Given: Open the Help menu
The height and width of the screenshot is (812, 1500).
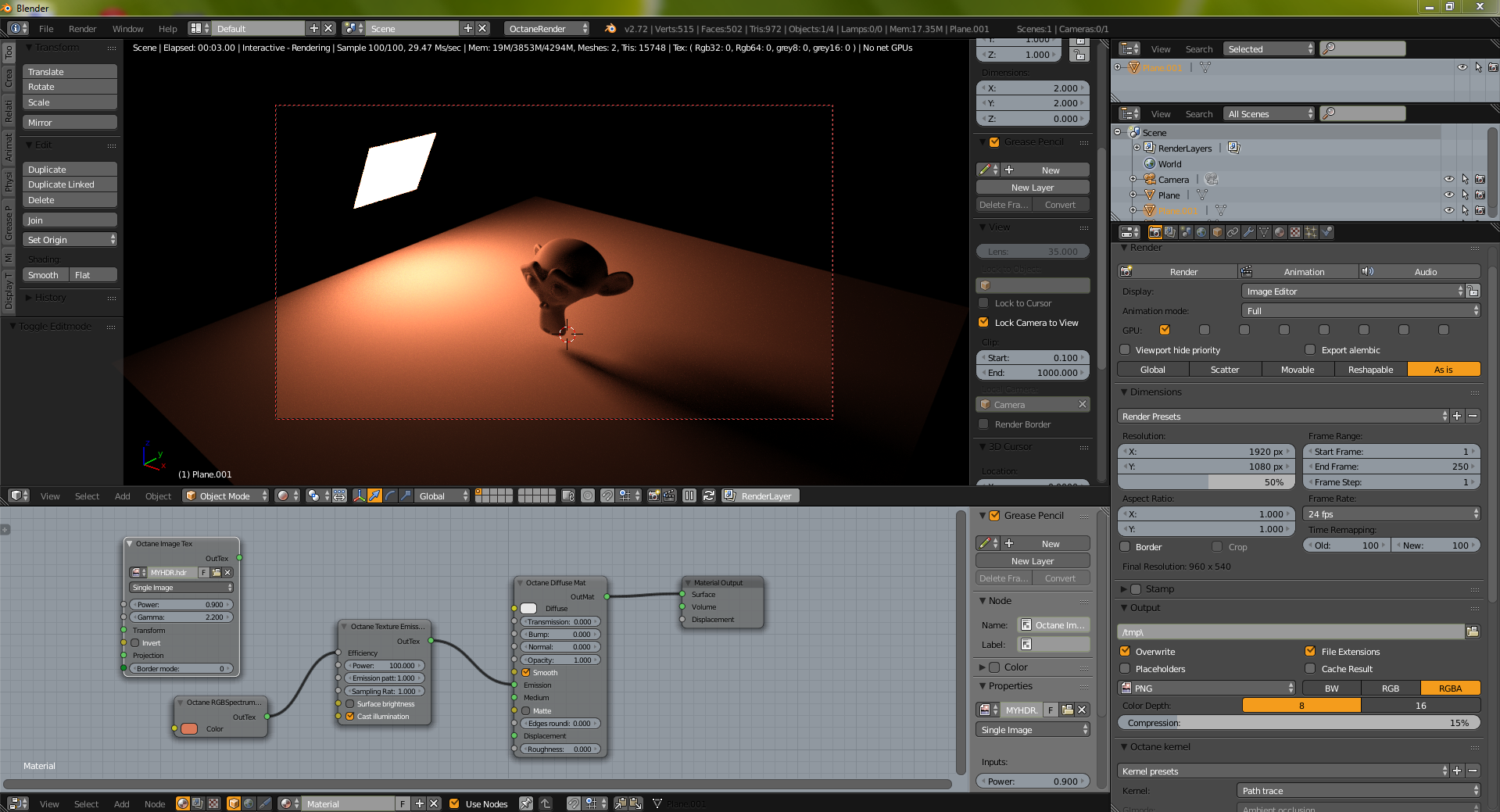Looking at the screenshot, I should point(167,29).
